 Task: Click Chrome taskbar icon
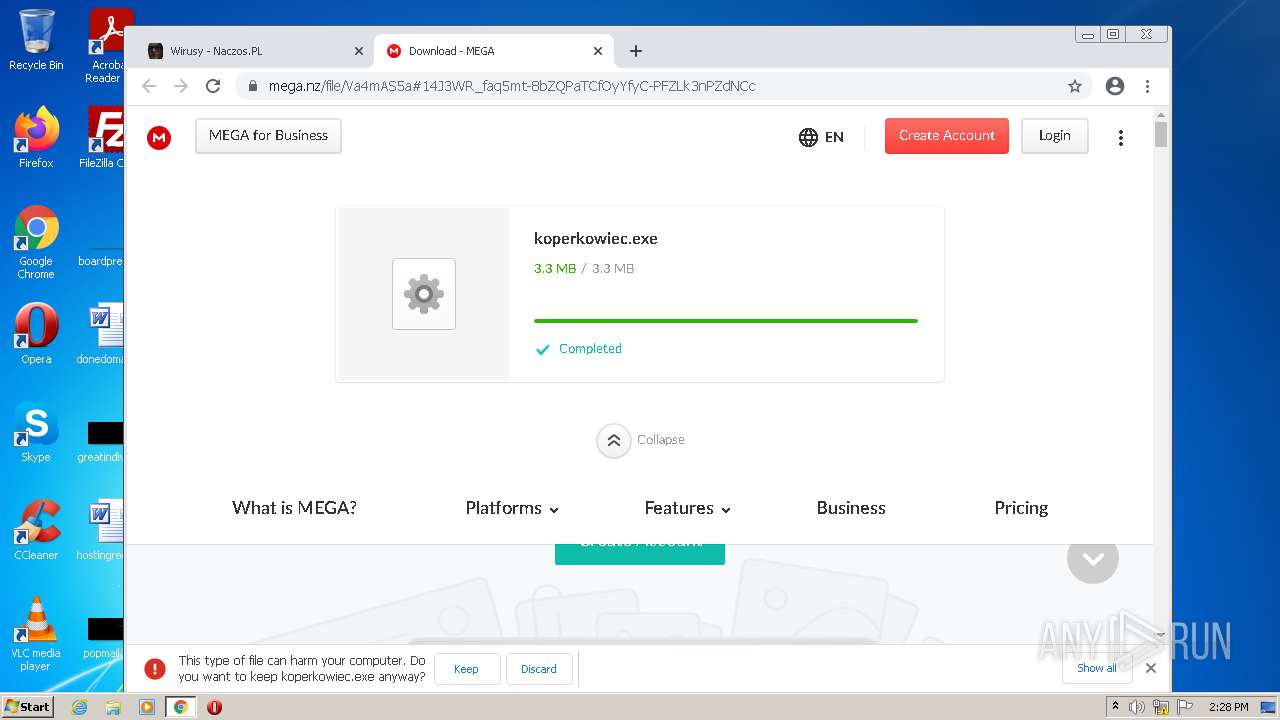coord(181,707)
